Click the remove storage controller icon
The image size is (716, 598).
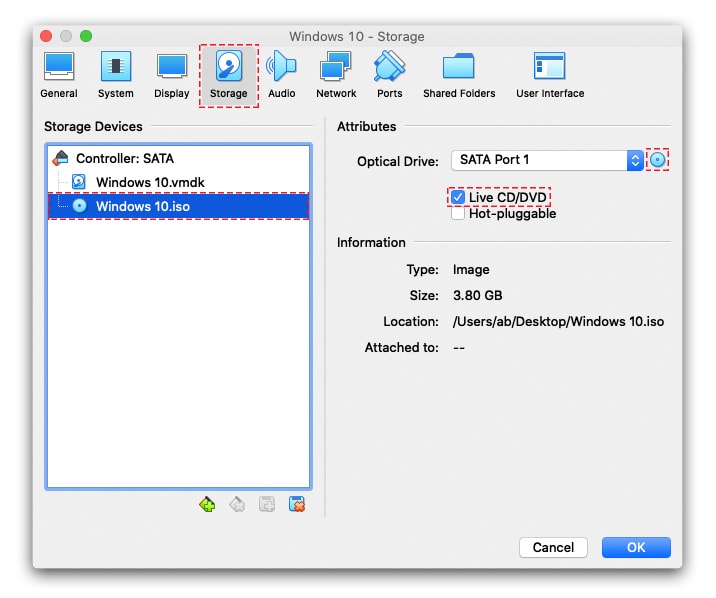237,504
